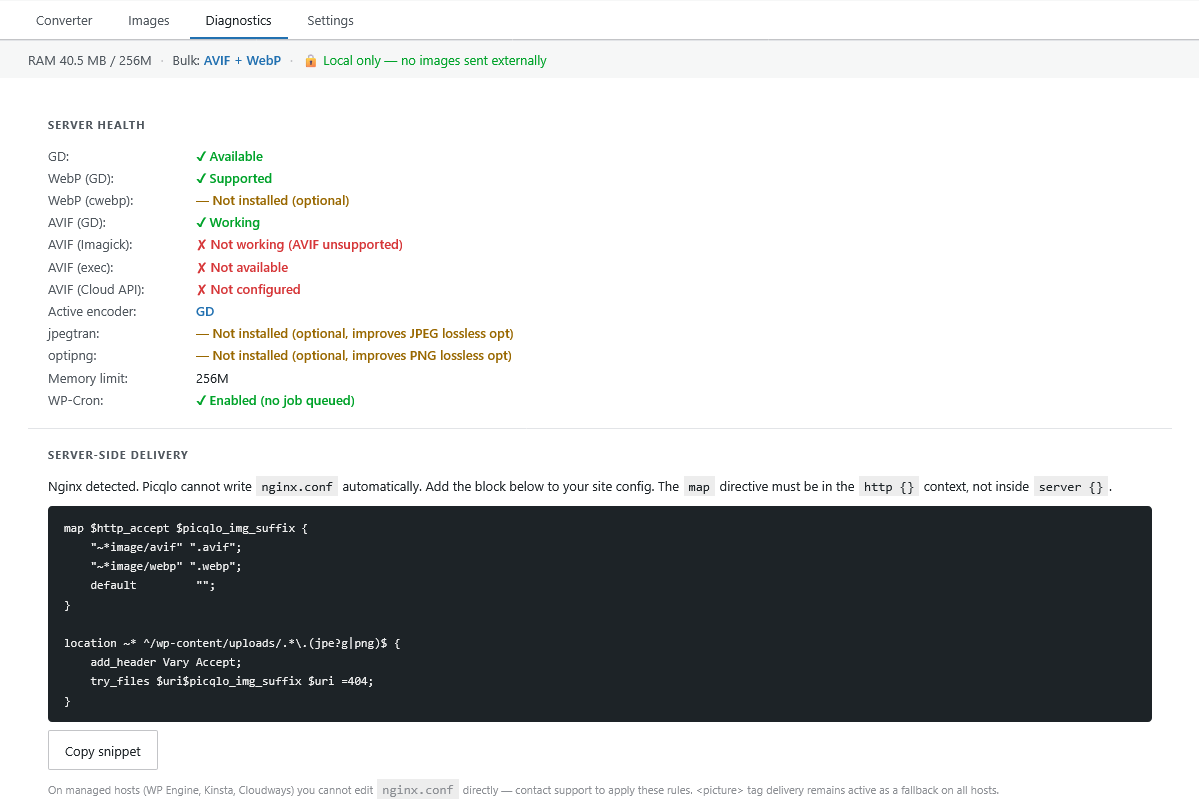Click the first inline 'nginx.conf' code tag

pos(297,487)
